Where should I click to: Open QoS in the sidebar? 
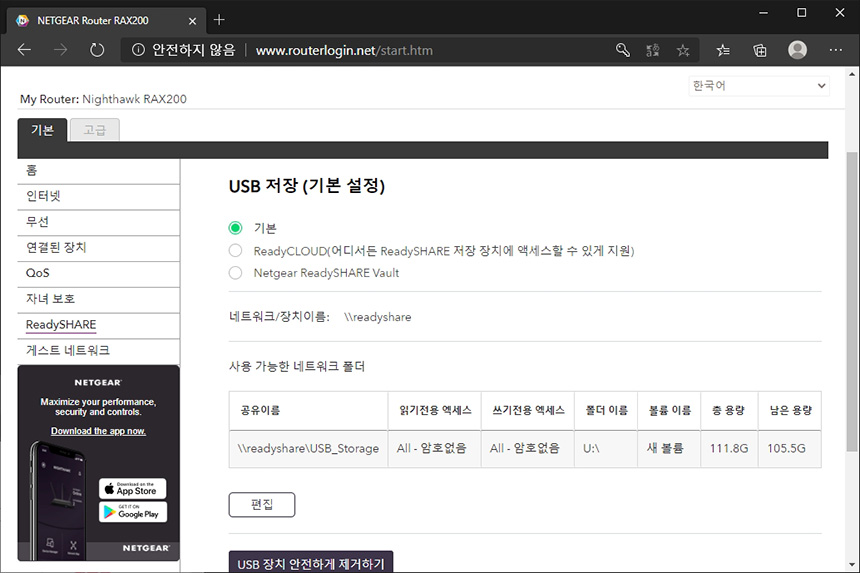click(99, 274)
